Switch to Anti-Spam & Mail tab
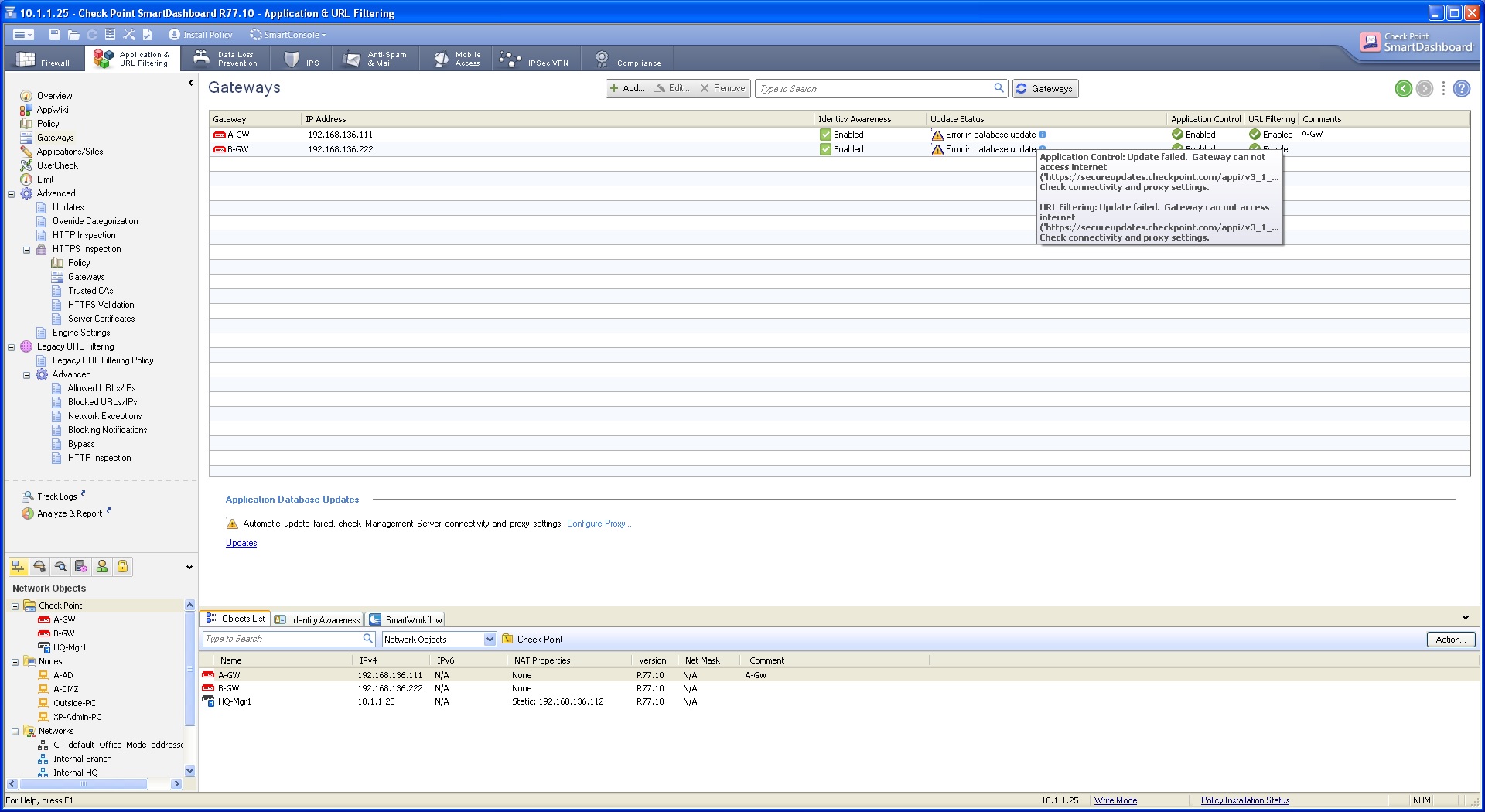Screen dimensions: 1485x812 [376, 59]
